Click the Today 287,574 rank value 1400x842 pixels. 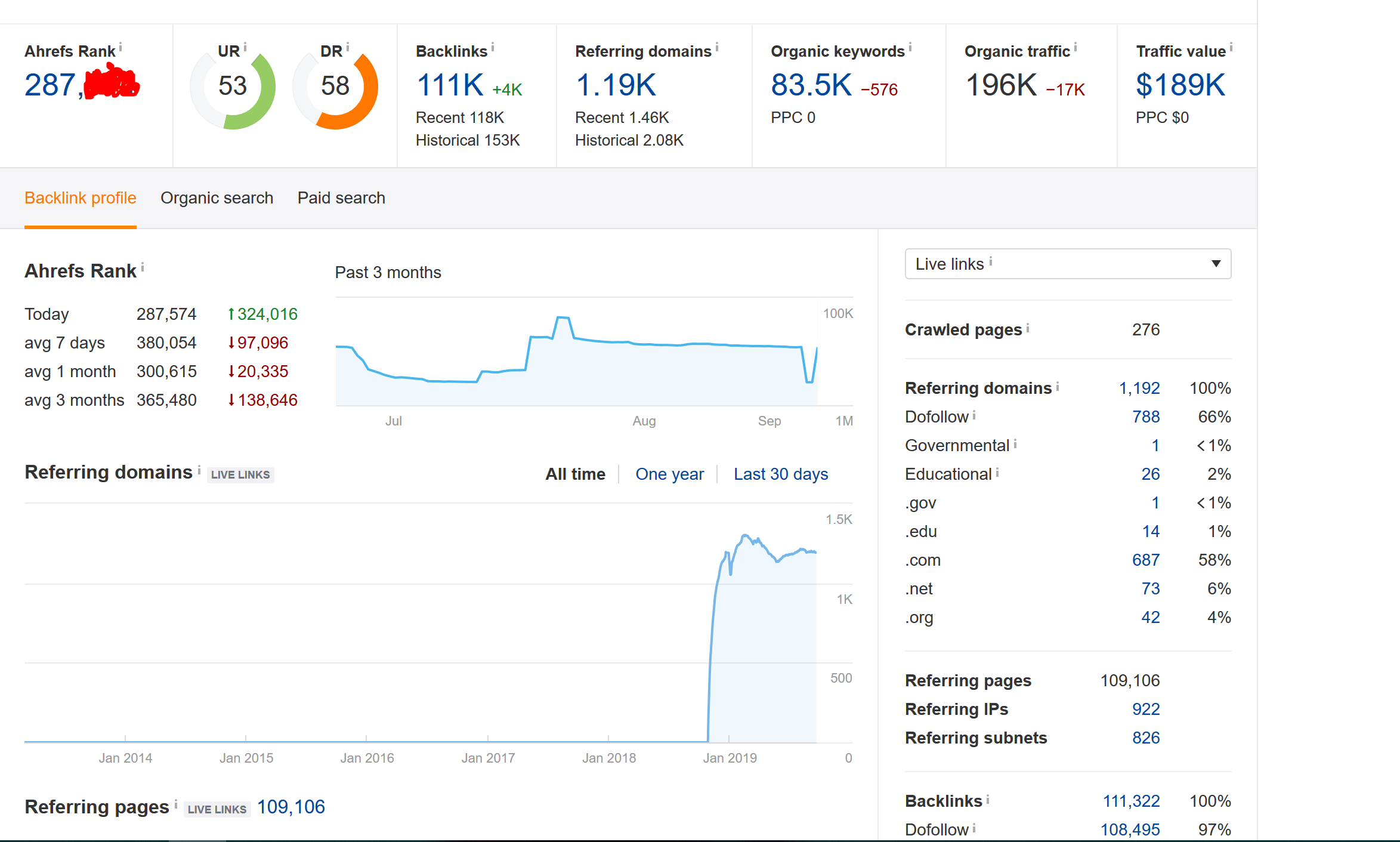[x=166, y=314]
